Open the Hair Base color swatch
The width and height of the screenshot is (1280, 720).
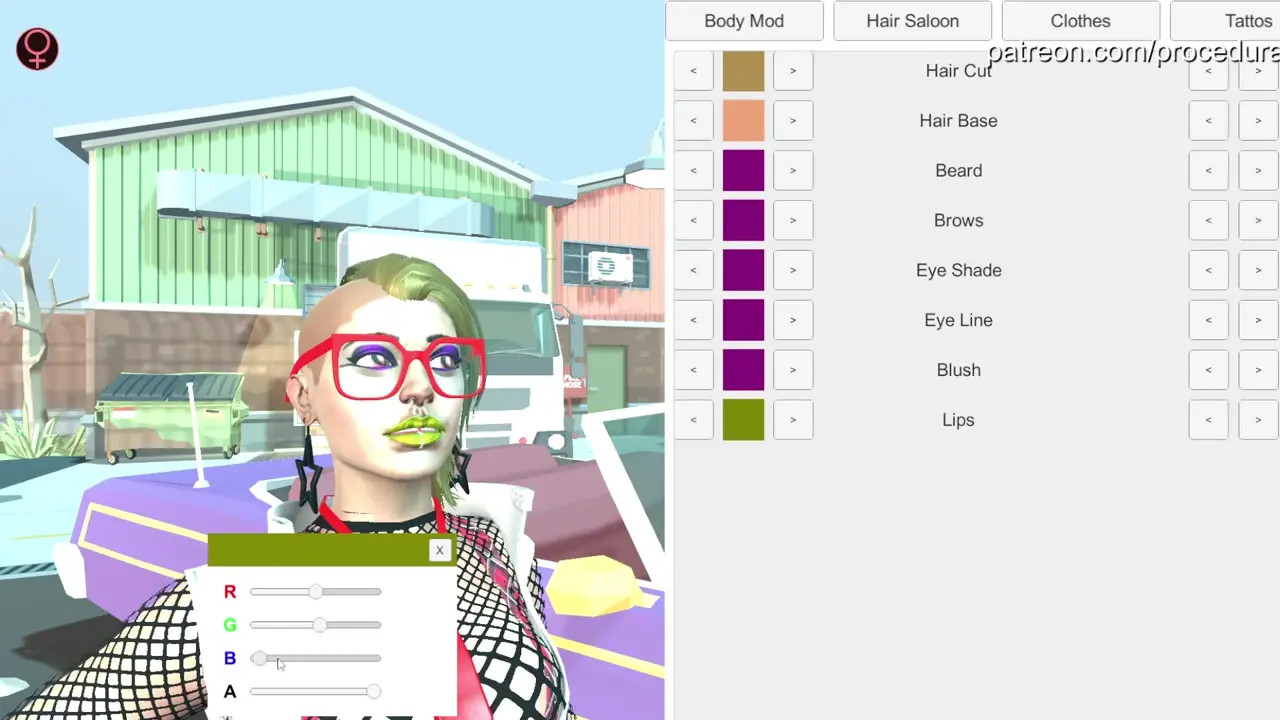[x=743, y=121]
